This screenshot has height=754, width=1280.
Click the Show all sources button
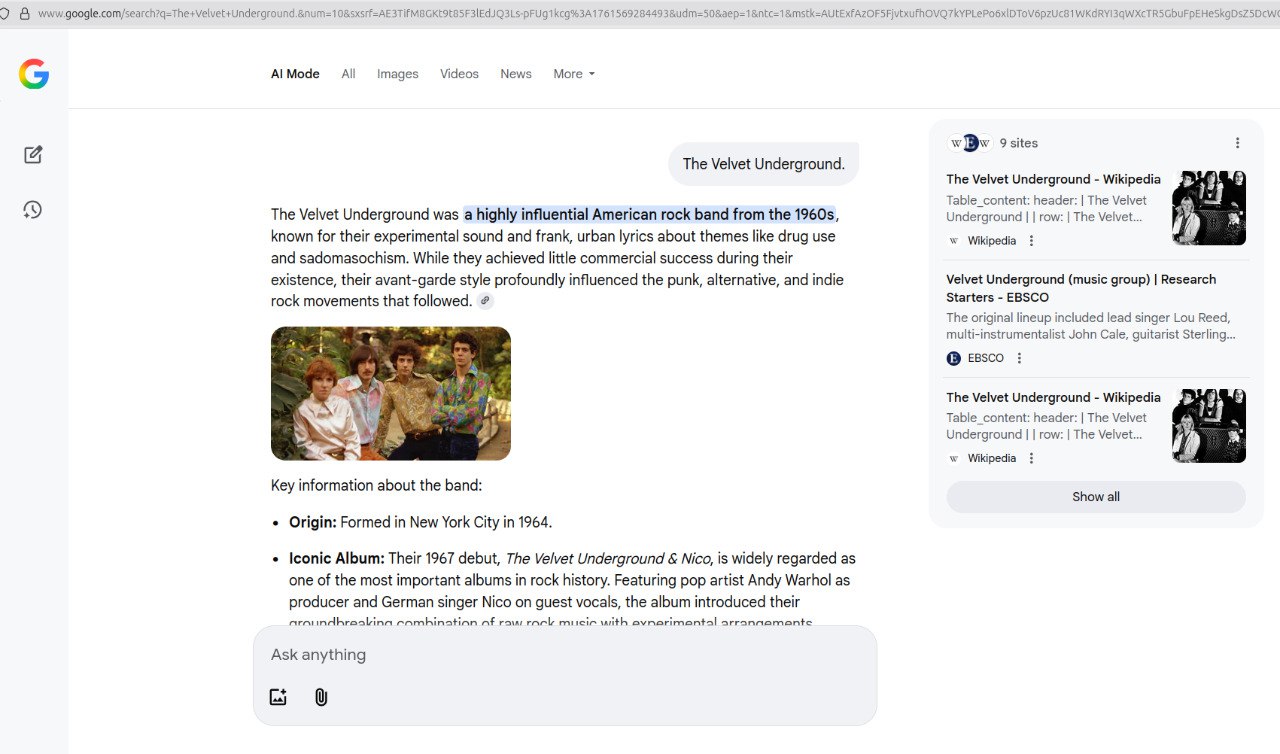click(x=1095, y=497)
